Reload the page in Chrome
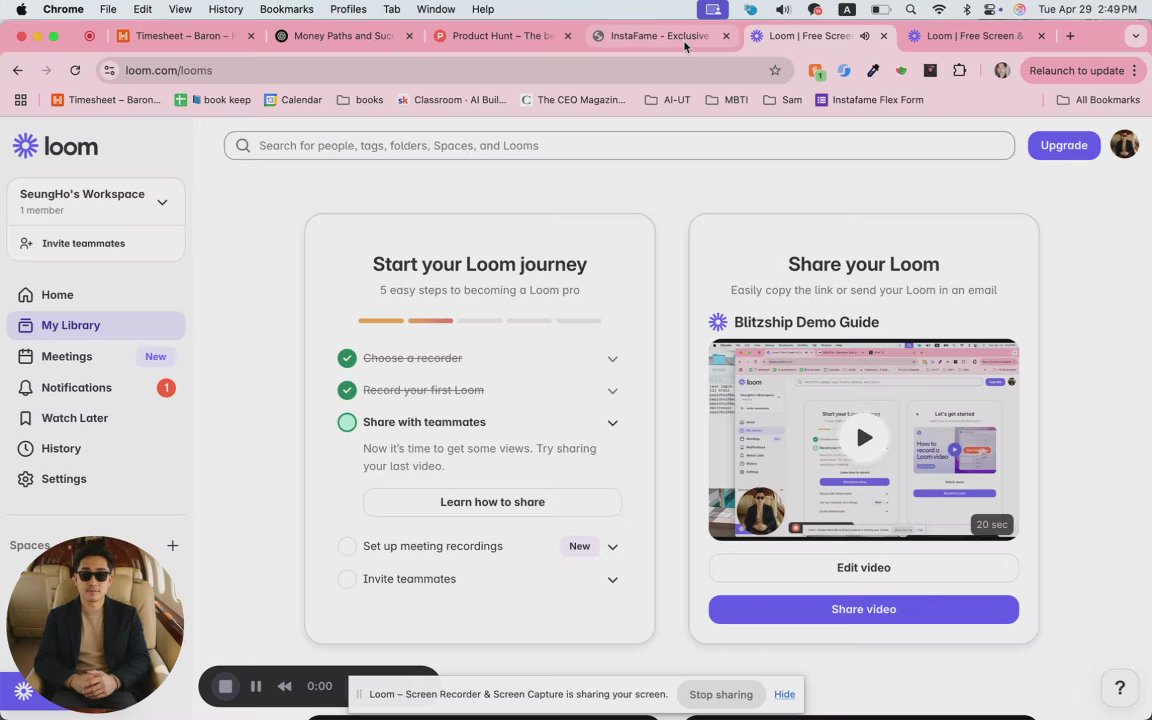 [x=75, y=71]
